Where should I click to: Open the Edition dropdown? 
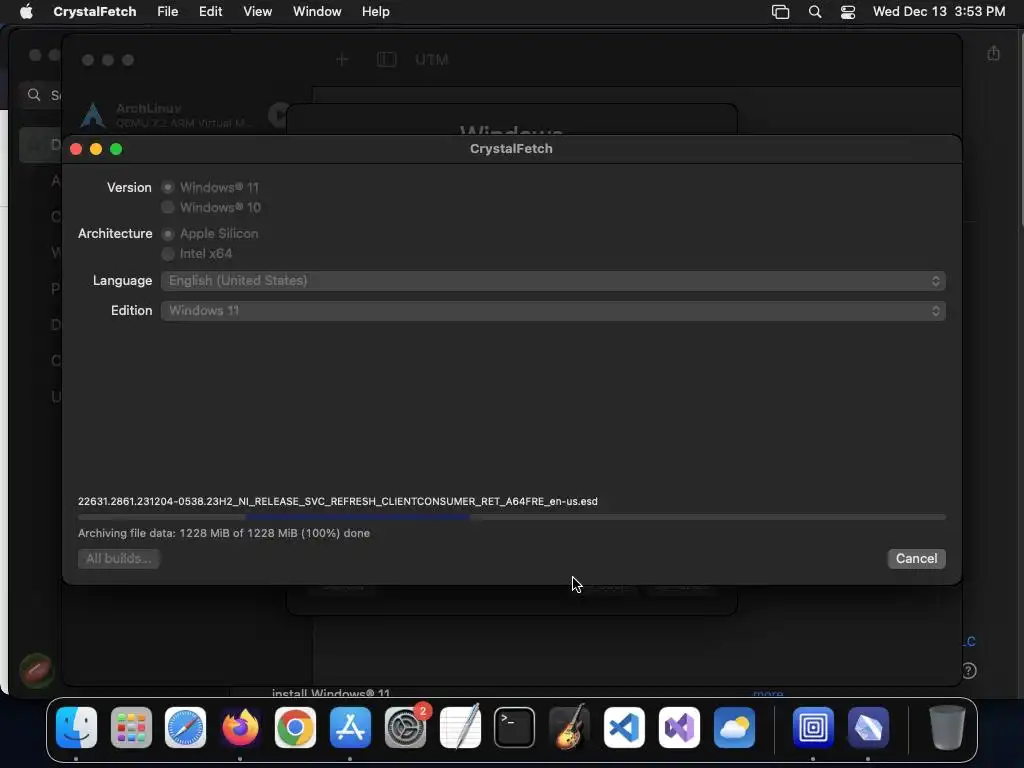[553, 311]
